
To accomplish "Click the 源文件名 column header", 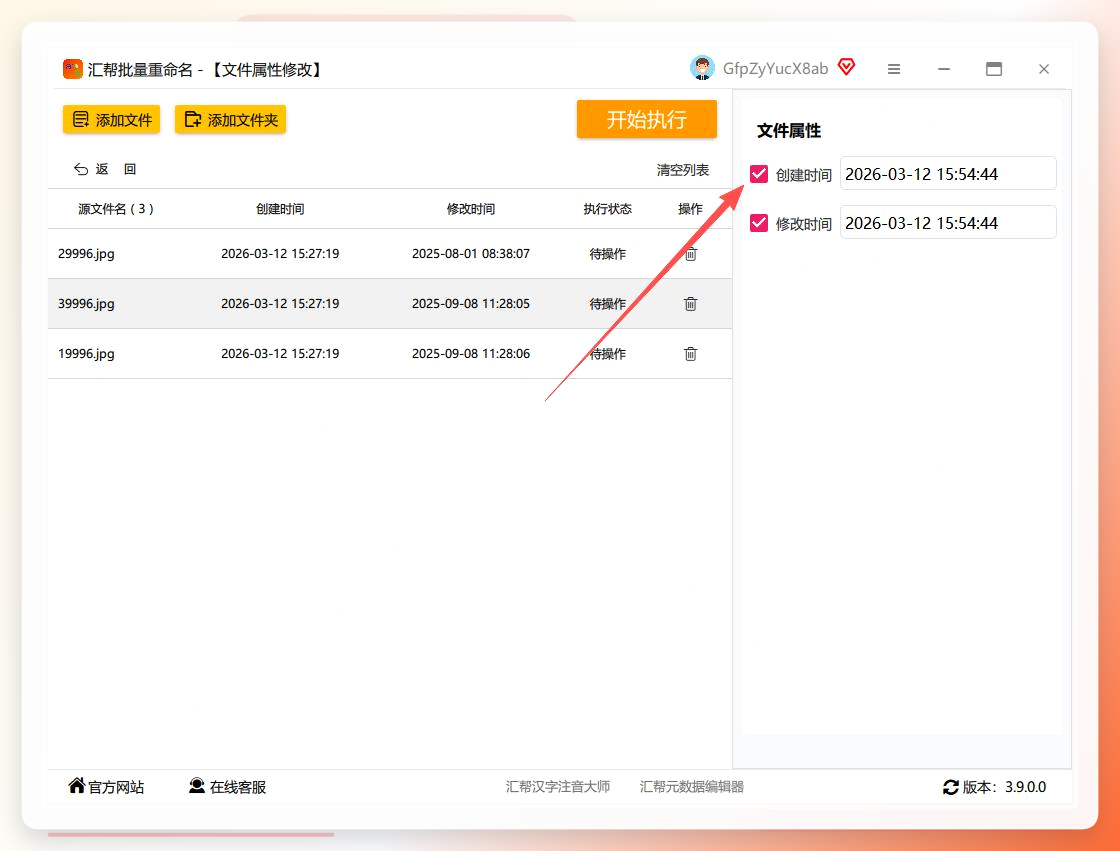I will pos(116,209).
